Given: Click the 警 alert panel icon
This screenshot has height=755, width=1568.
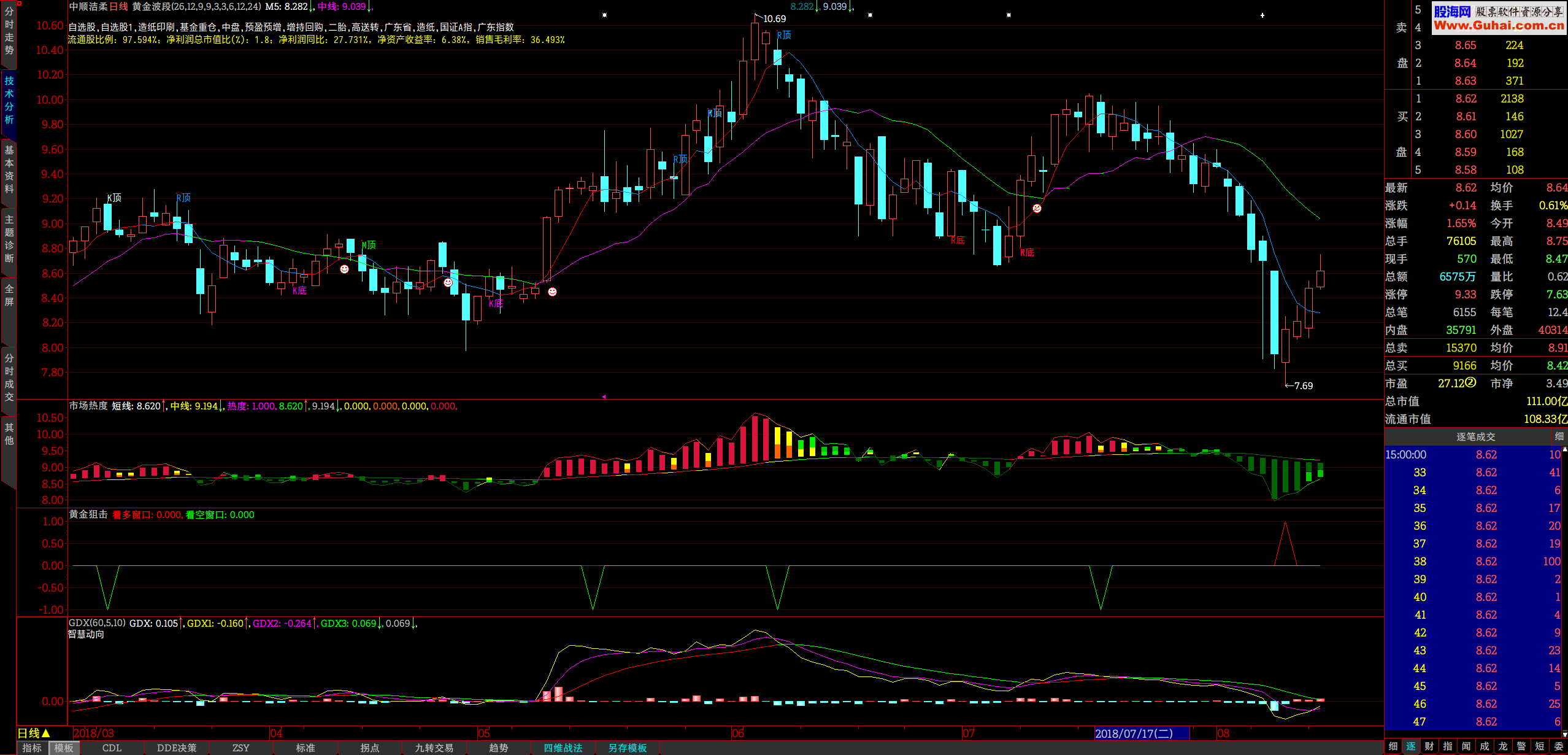Looking at the screenshot, I should pos(1521,746).
